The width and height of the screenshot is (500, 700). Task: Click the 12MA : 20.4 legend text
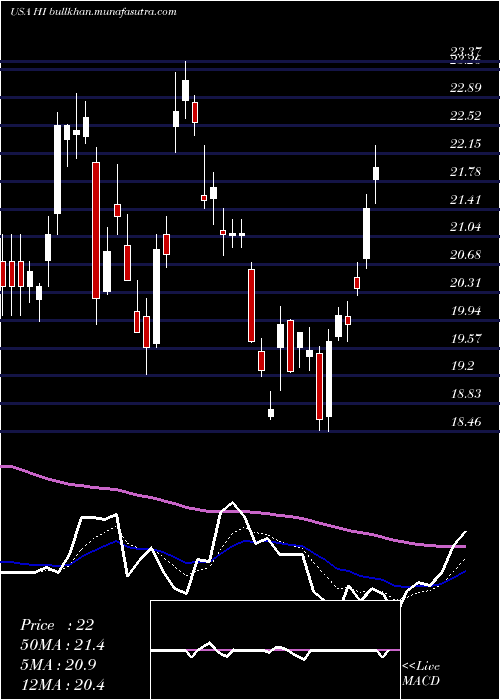[62, 684]
